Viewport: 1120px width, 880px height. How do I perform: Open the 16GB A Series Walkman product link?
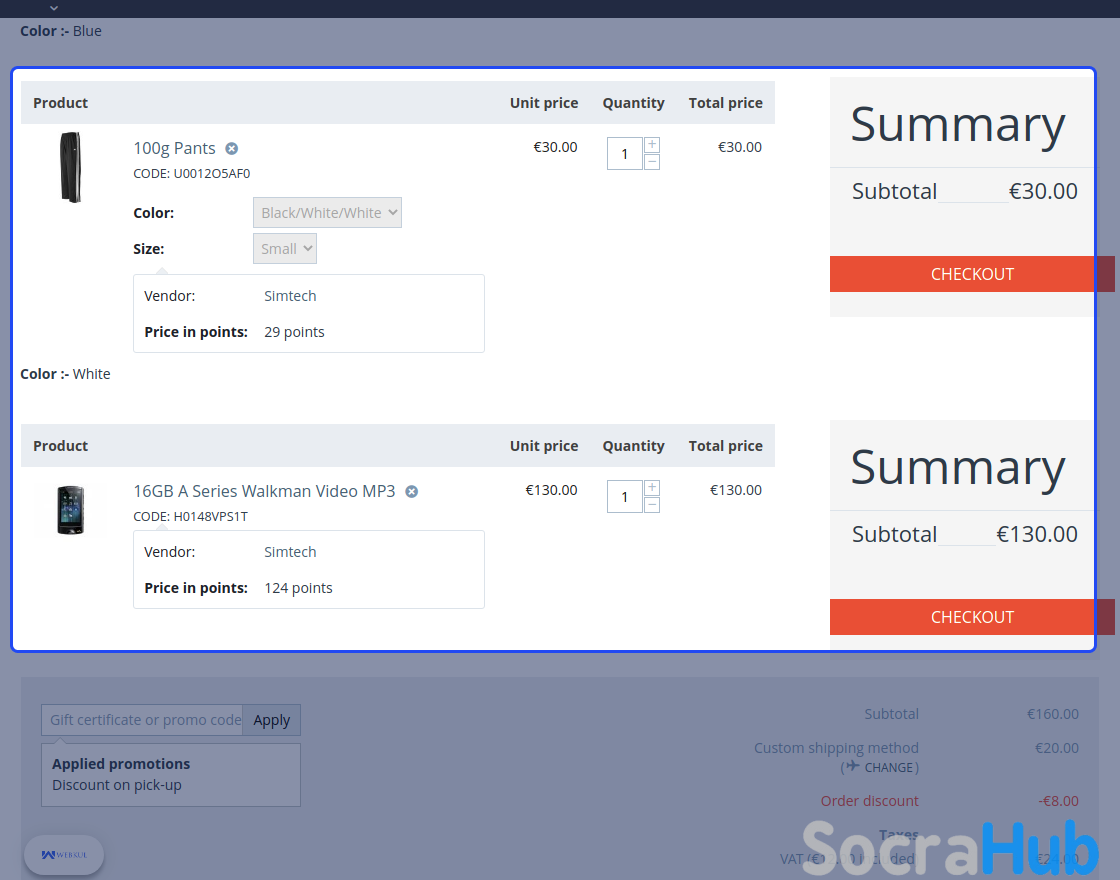264,491
